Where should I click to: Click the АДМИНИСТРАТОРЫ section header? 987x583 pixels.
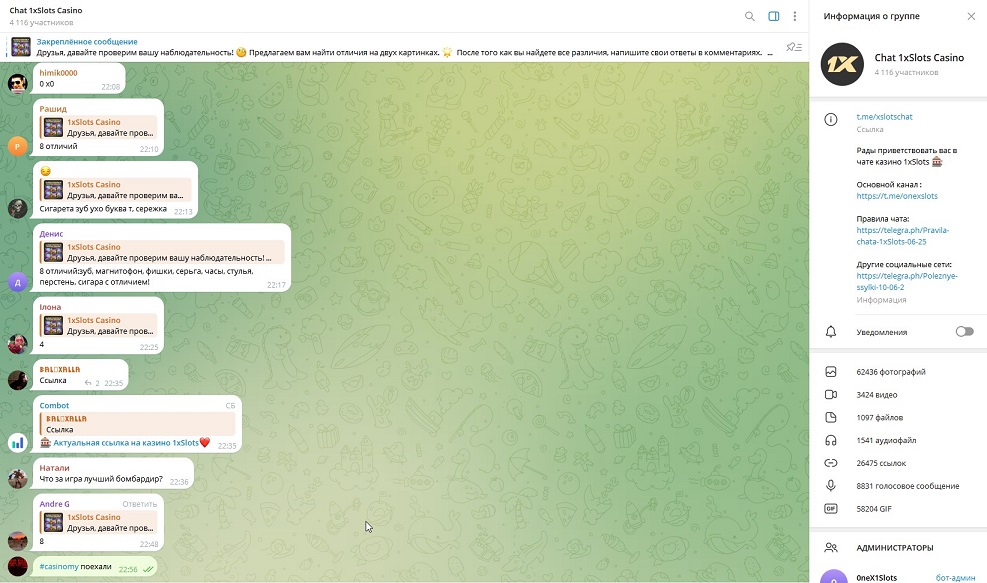point(894,548)
